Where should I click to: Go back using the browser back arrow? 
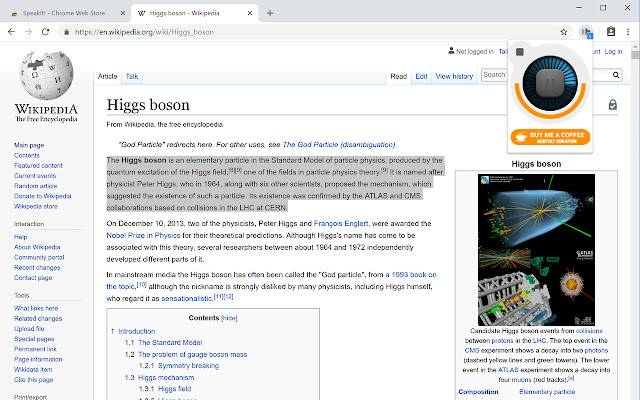tap(11, 32)
